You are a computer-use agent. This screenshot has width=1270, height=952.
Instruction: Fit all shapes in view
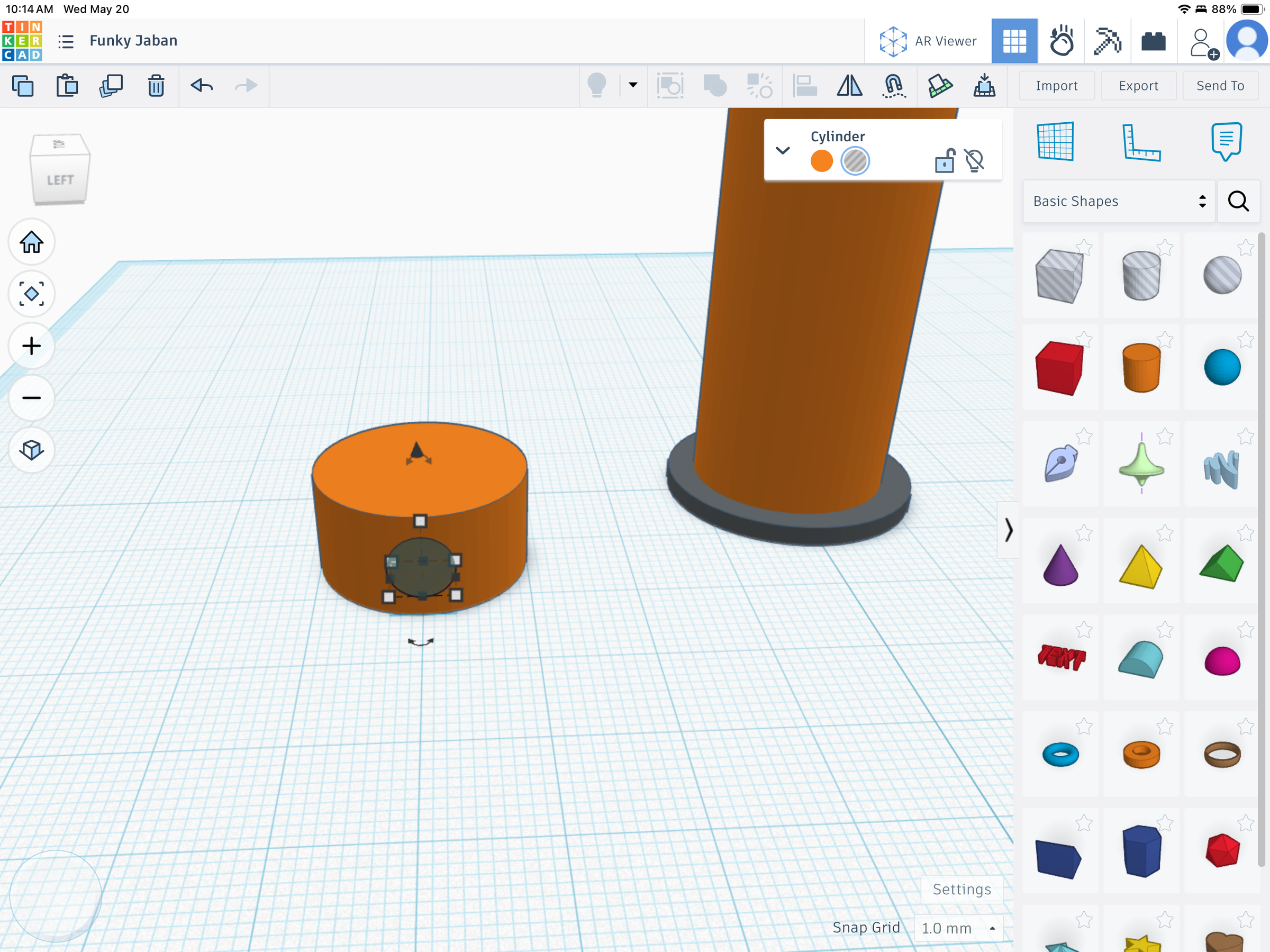pos(32,294)
